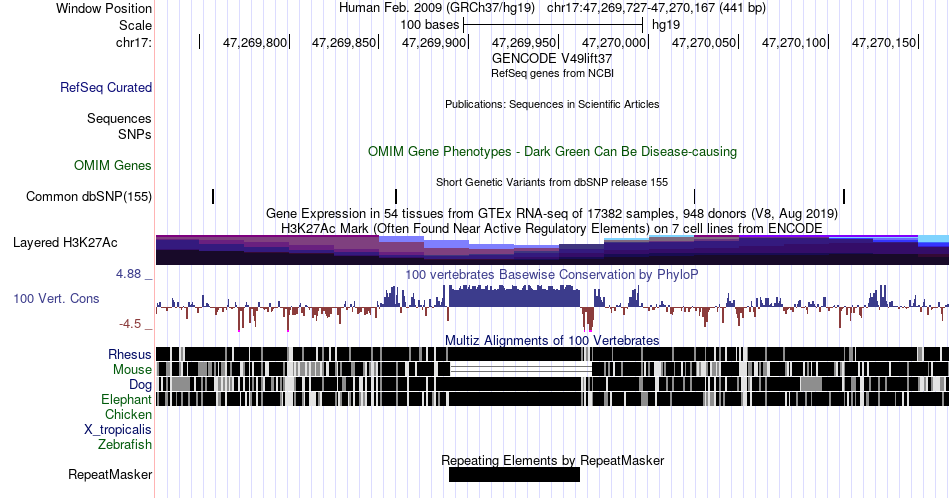Select the Rhesus alignment row label
This screenshot has width=950, height=498.
click(130, 354)
